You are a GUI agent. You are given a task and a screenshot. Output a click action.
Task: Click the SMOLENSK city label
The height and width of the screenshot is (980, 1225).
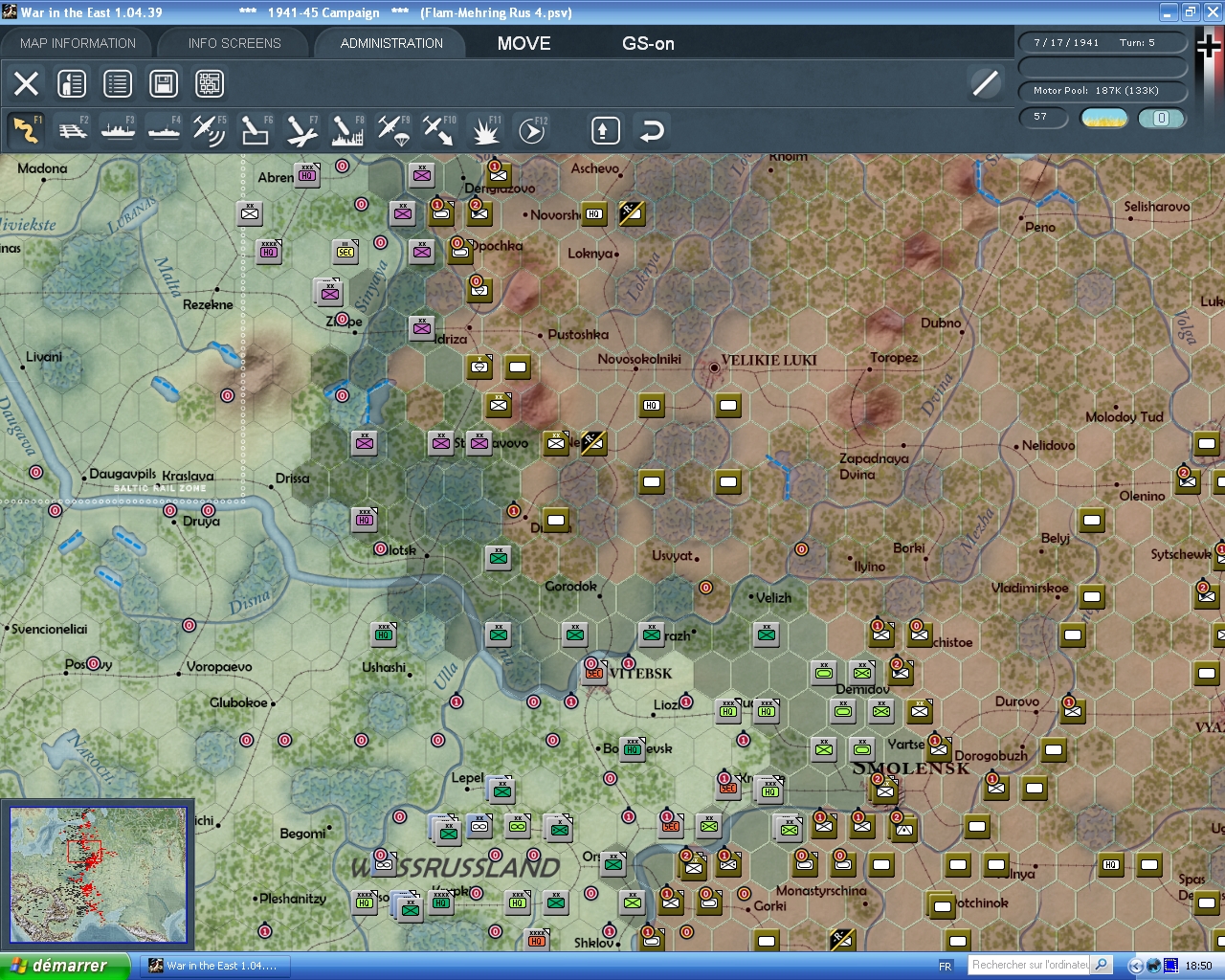[911, 768]
